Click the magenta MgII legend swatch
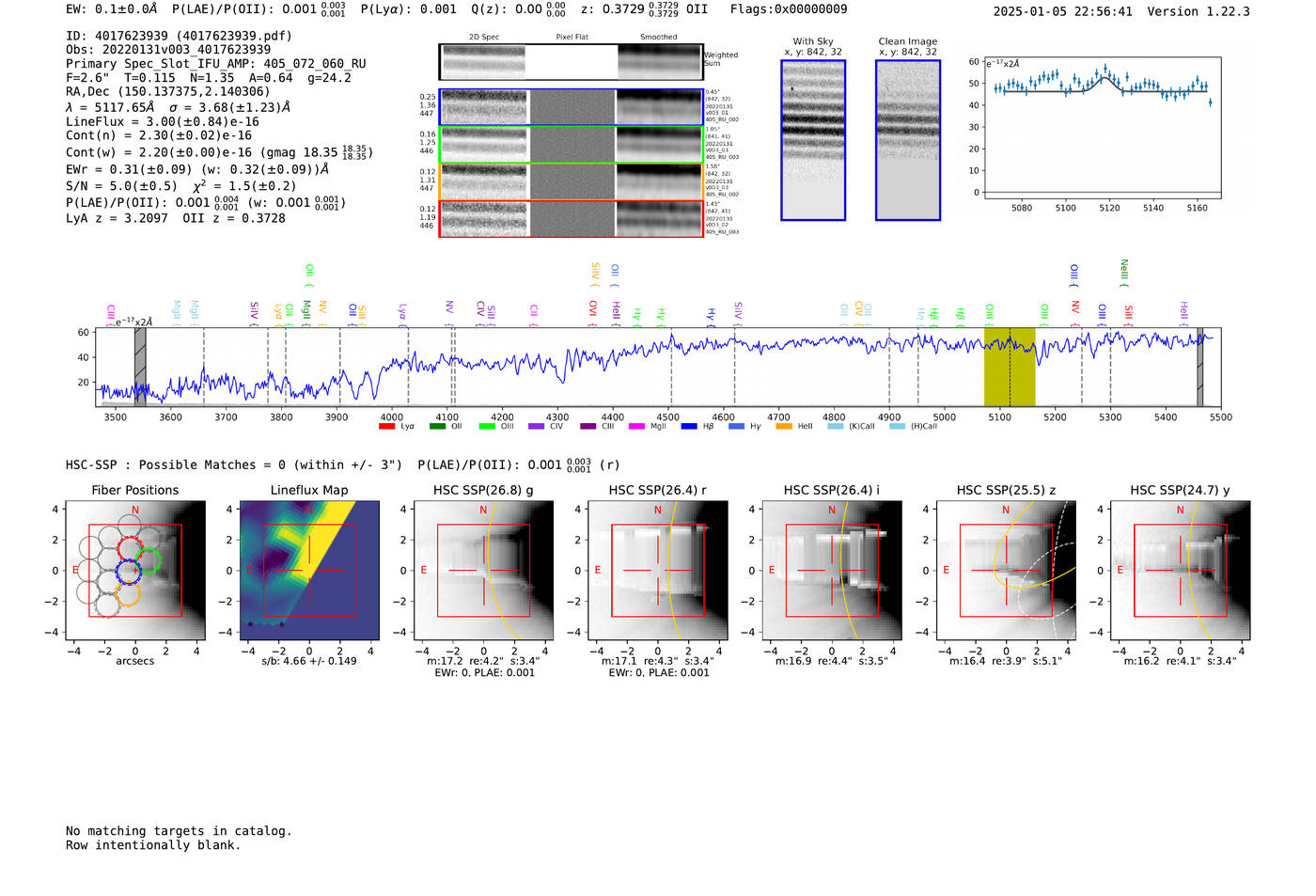The height and width of the screenshot is (896, 1316). (636, 427)
